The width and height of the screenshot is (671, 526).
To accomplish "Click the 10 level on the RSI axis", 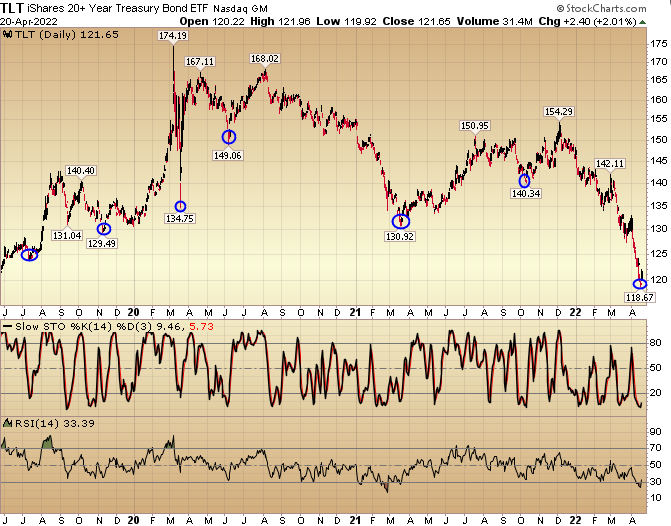I will [656, 498].
